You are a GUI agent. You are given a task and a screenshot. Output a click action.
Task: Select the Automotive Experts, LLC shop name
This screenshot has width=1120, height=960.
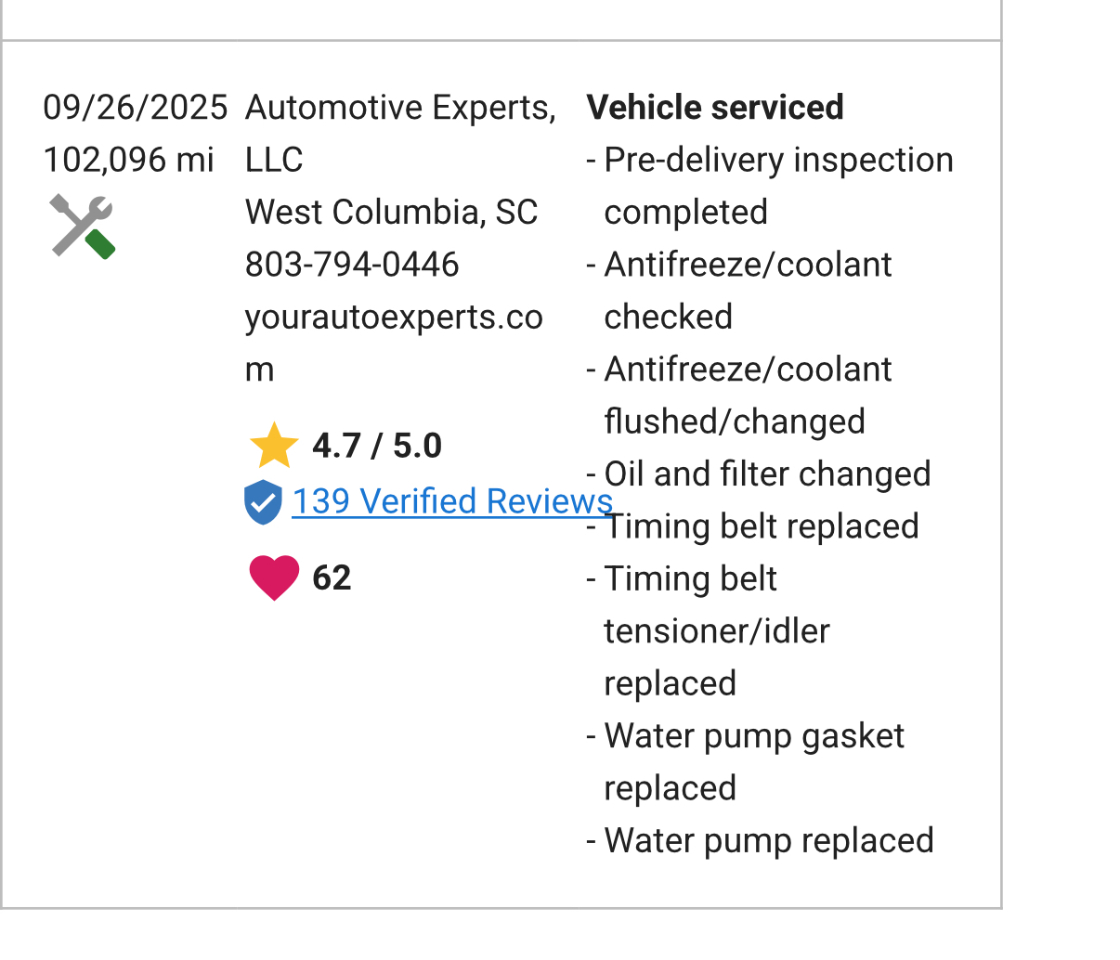pos(399,133)
